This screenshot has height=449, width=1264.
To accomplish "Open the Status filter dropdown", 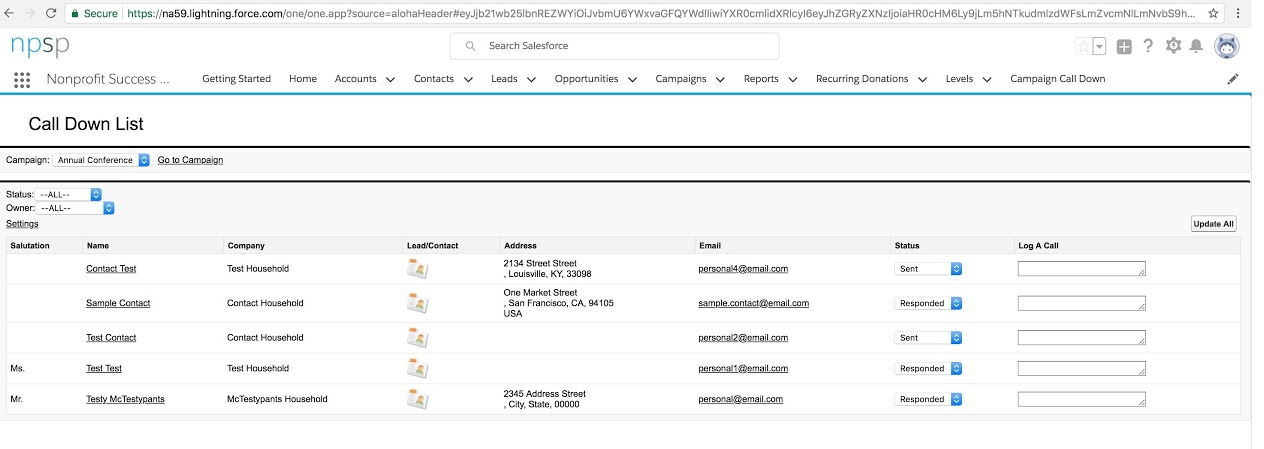I will [69, 194].
